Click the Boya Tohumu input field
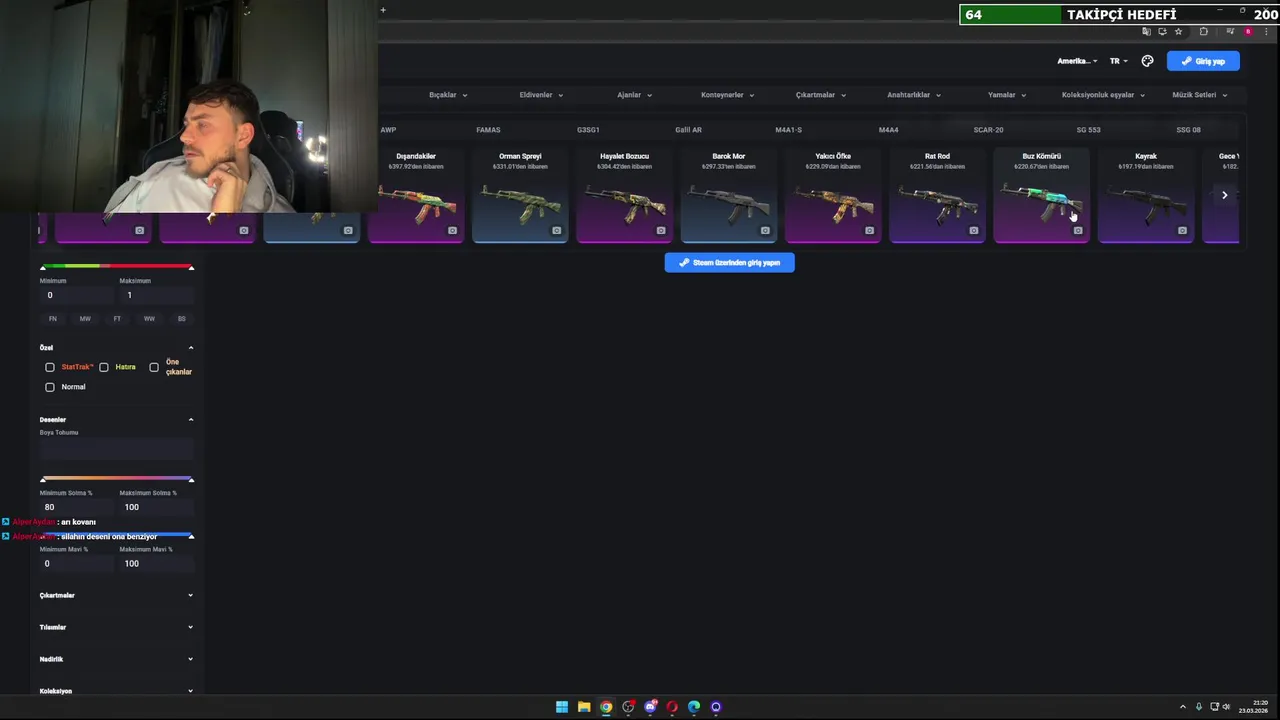Viewport: 1280px width, 720px height. (x=116, y=449)
